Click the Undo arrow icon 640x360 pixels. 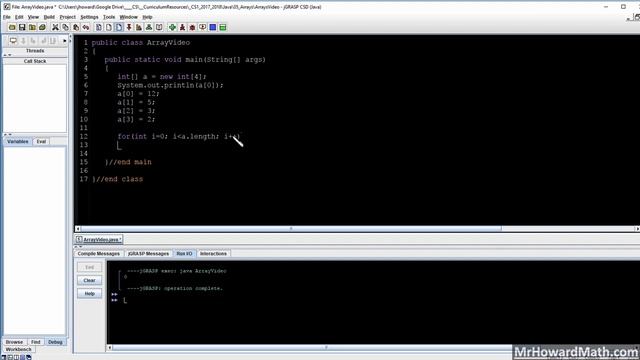point(86,27)
